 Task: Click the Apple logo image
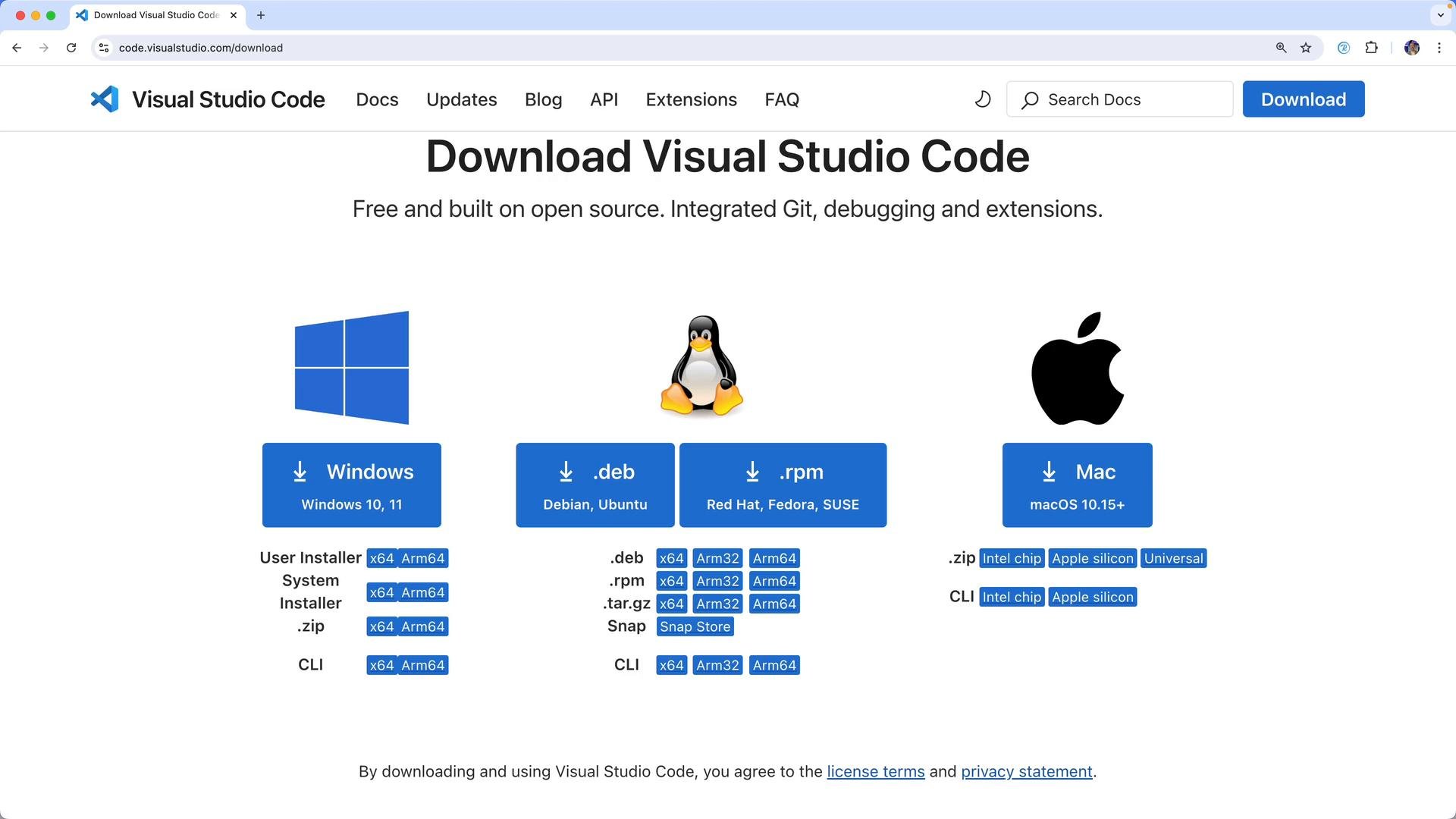pyautogui.click(x=1078, y=368)
